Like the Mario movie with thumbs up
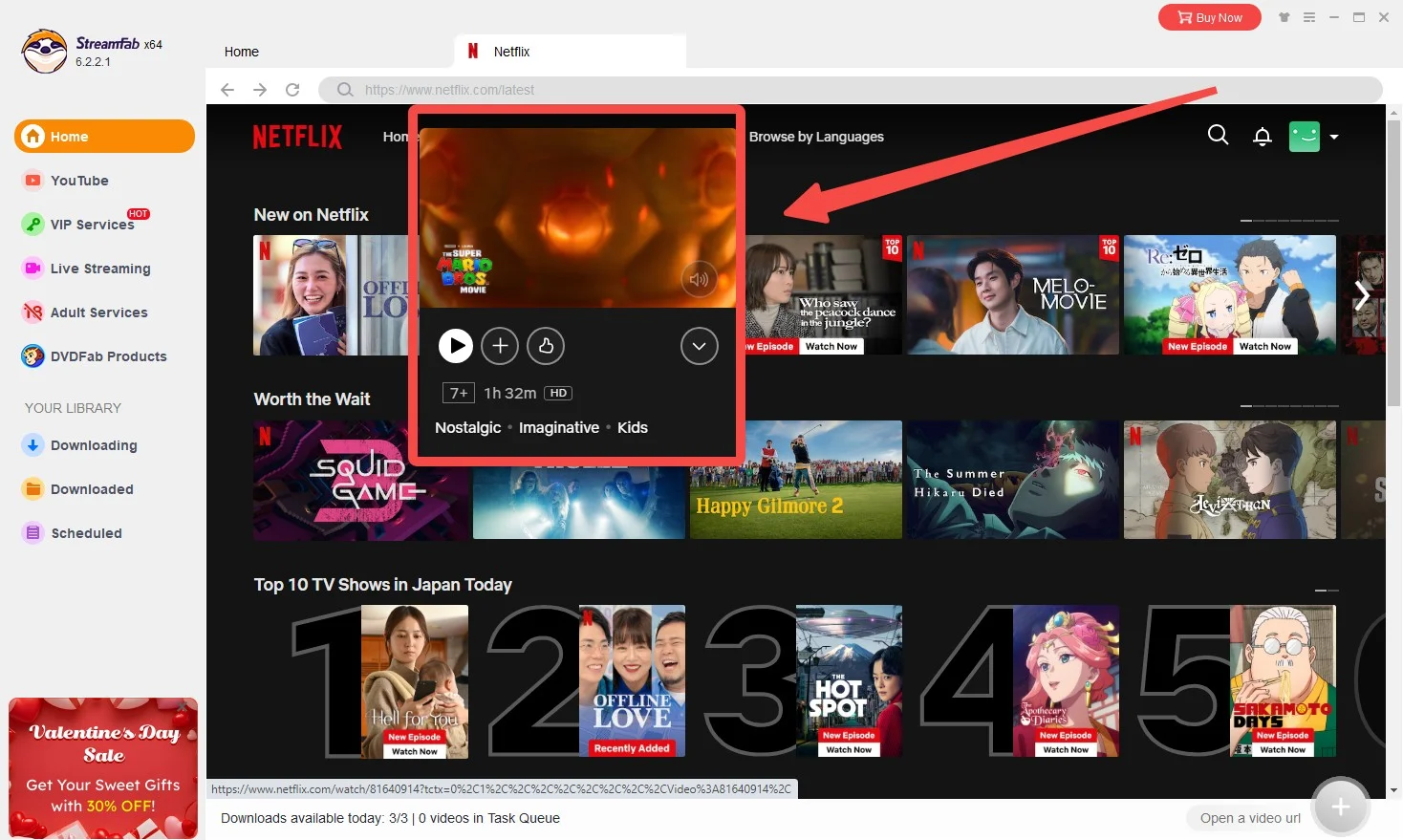This screenshot has width=1403, height=840. pyautogui.click(x=546, y=346)
